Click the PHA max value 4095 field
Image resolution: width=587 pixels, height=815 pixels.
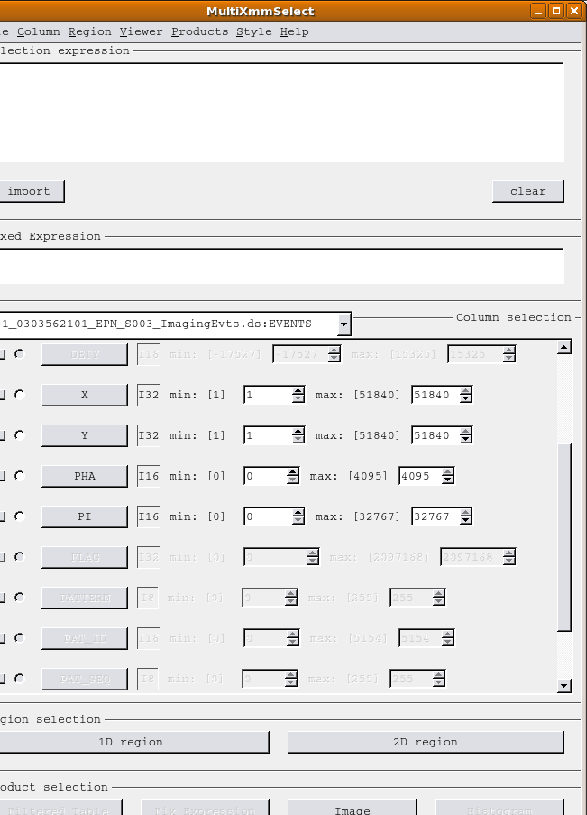(420, 476)
